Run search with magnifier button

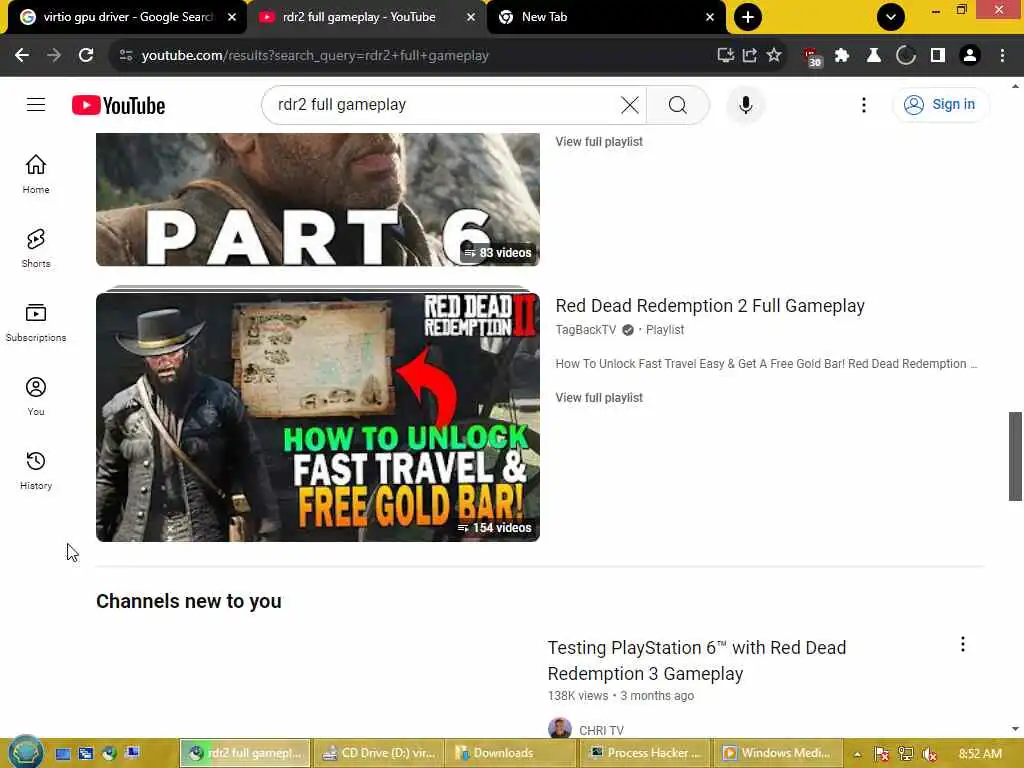coord(677,104)
